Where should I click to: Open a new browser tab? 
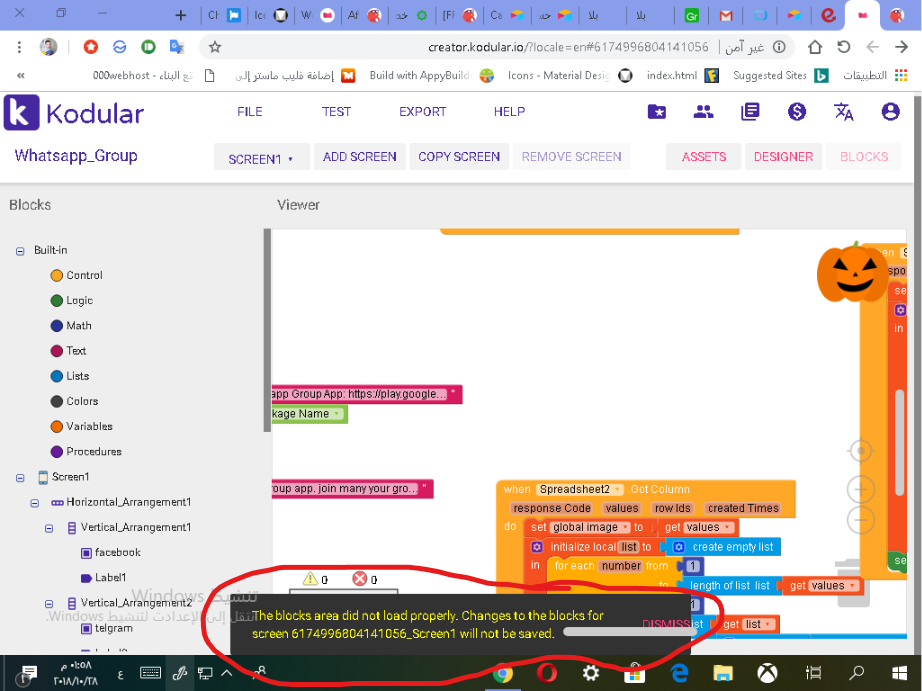point(181,15)
